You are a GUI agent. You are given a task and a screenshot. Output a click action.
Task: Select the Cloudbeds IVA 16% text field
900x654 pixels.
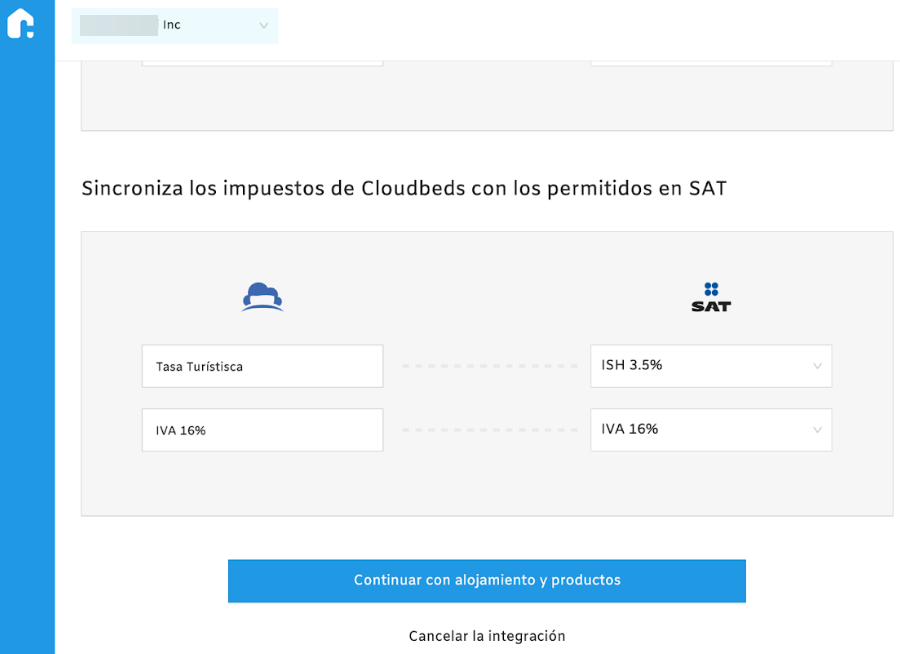(x=262, y=430)
